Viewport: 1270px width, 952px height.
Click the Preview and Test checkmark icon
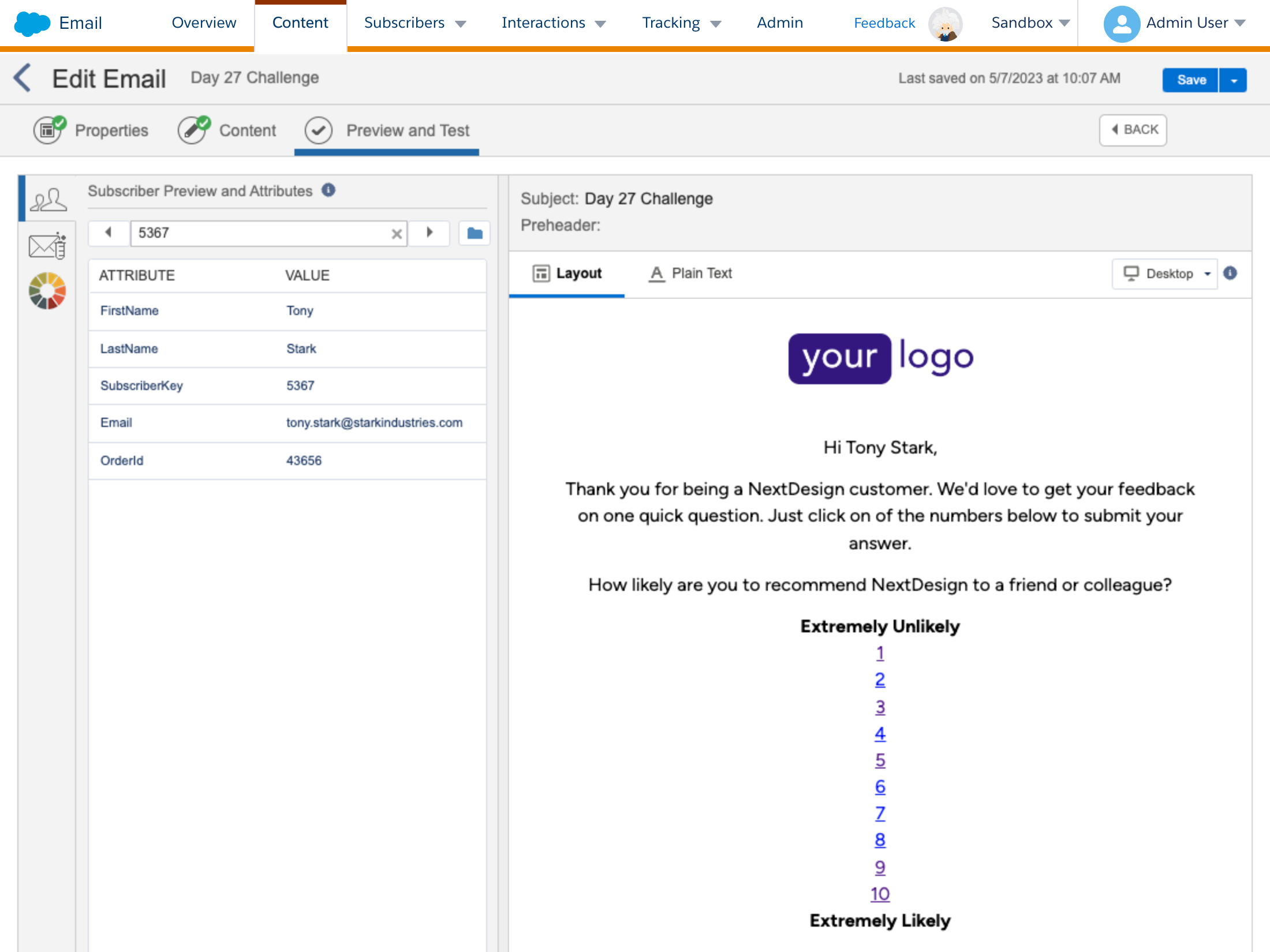coord(319,130)
